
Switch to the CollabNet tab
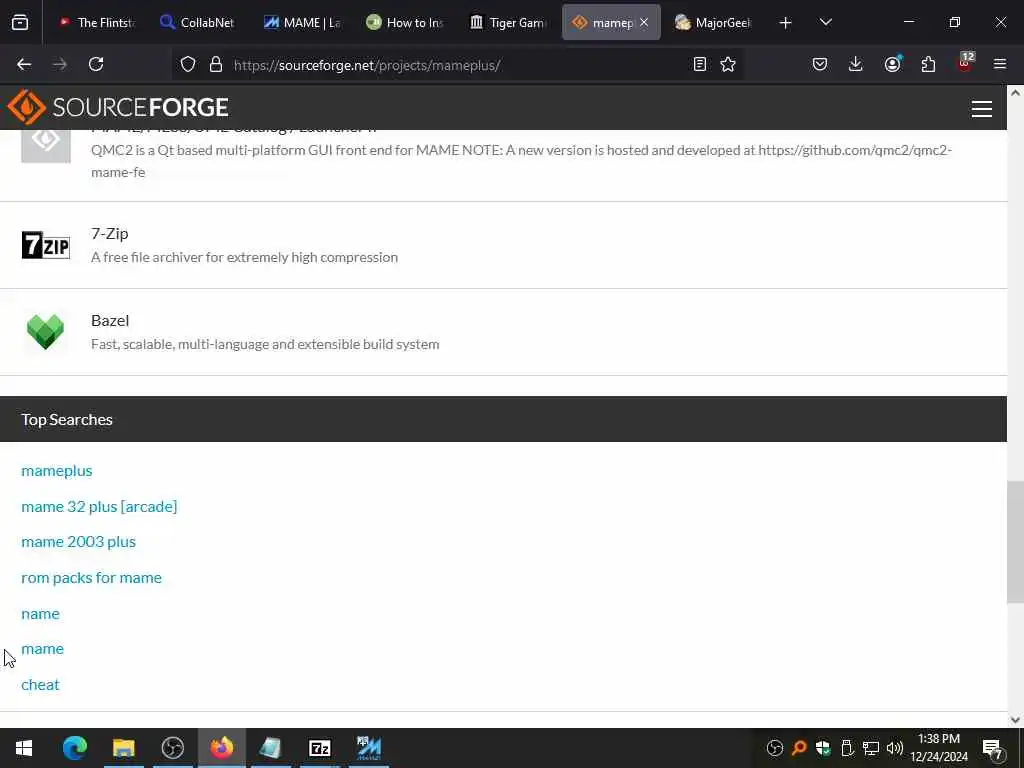[197, 23]
